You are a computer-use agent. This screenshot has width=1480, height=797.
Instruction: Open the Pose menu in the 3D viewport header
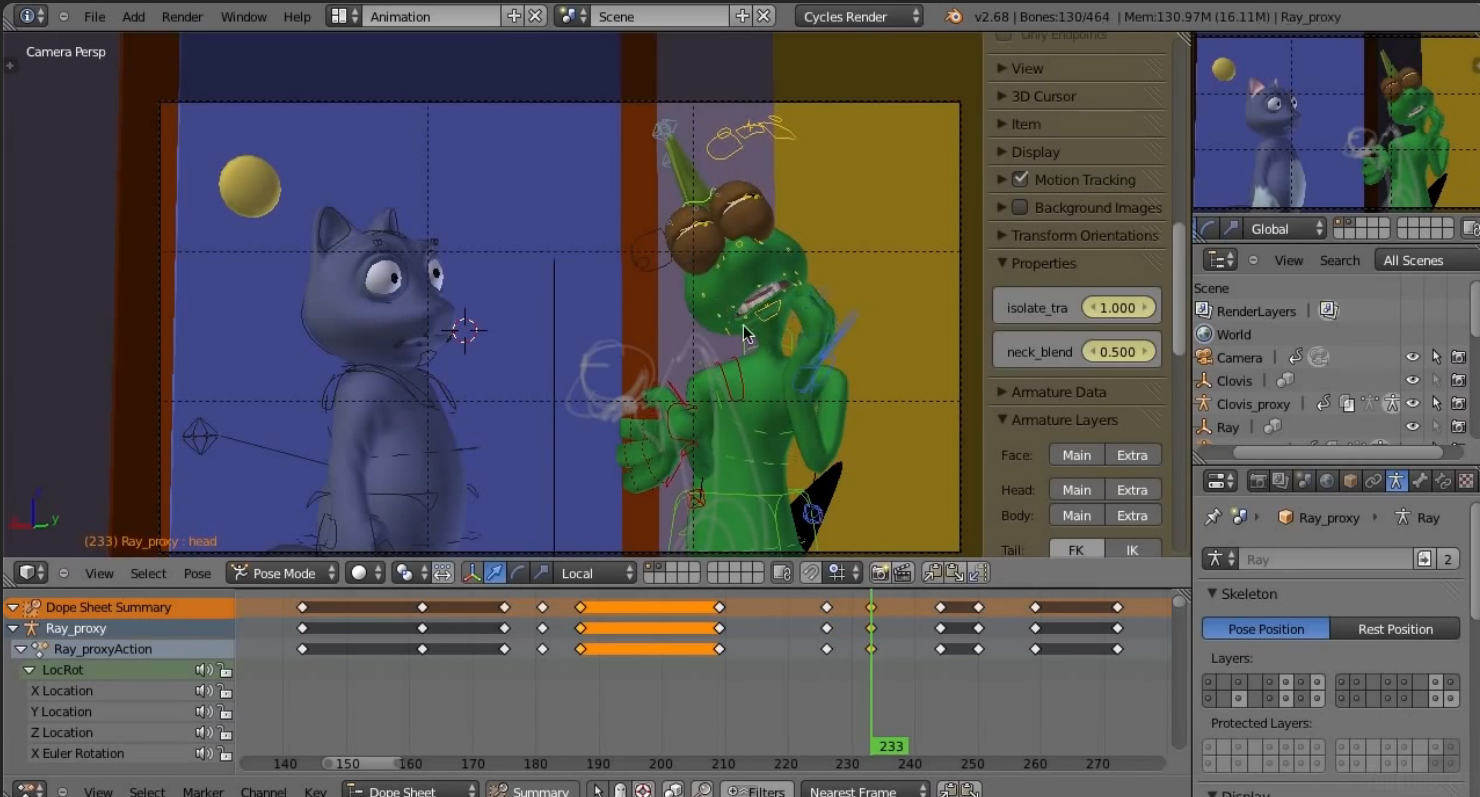pyautogui.click(x=197, y=573)
